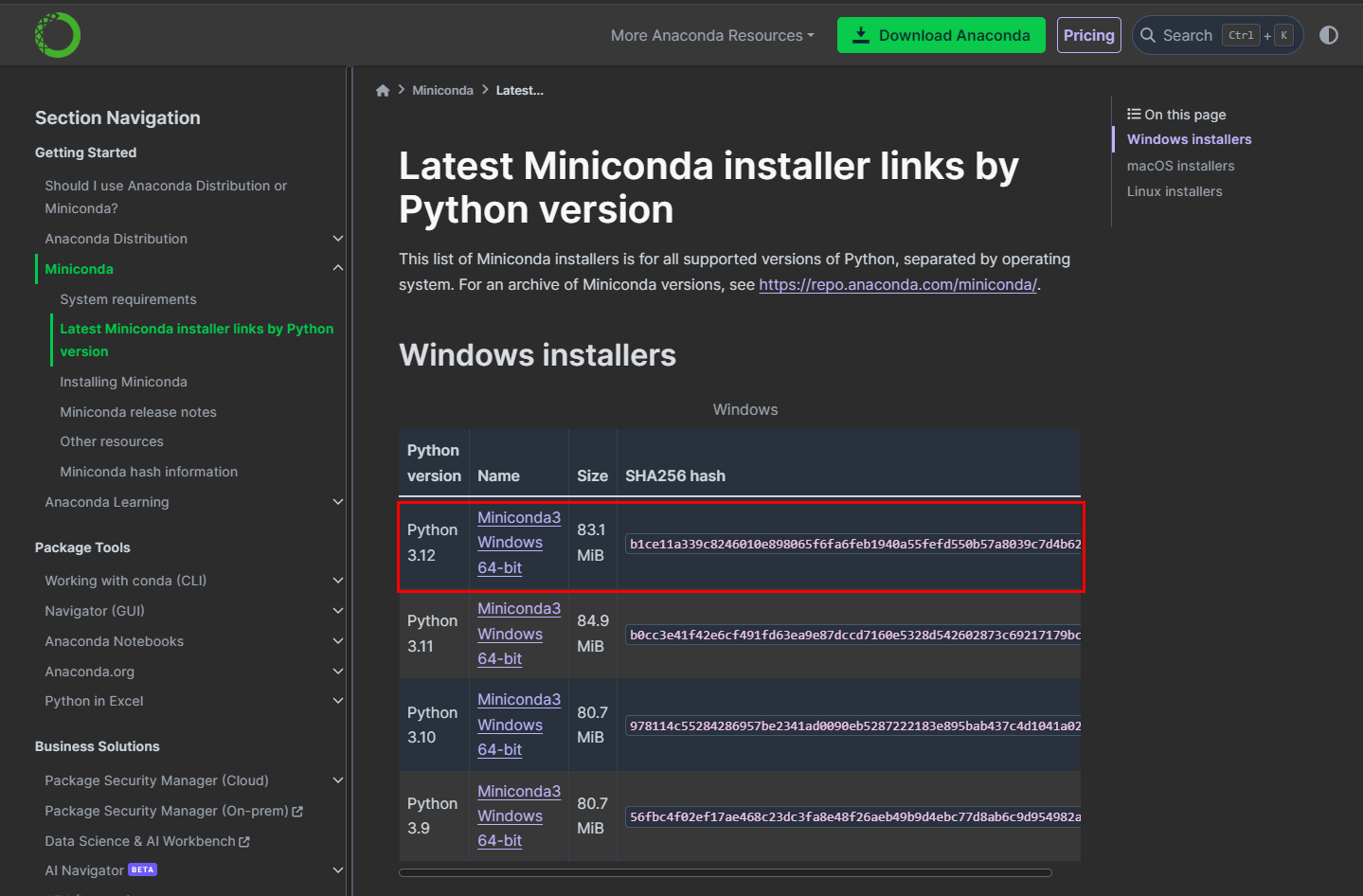Open Miniconda3 Windows 64-bit link for Python 3.12

(x=519, y=543)
